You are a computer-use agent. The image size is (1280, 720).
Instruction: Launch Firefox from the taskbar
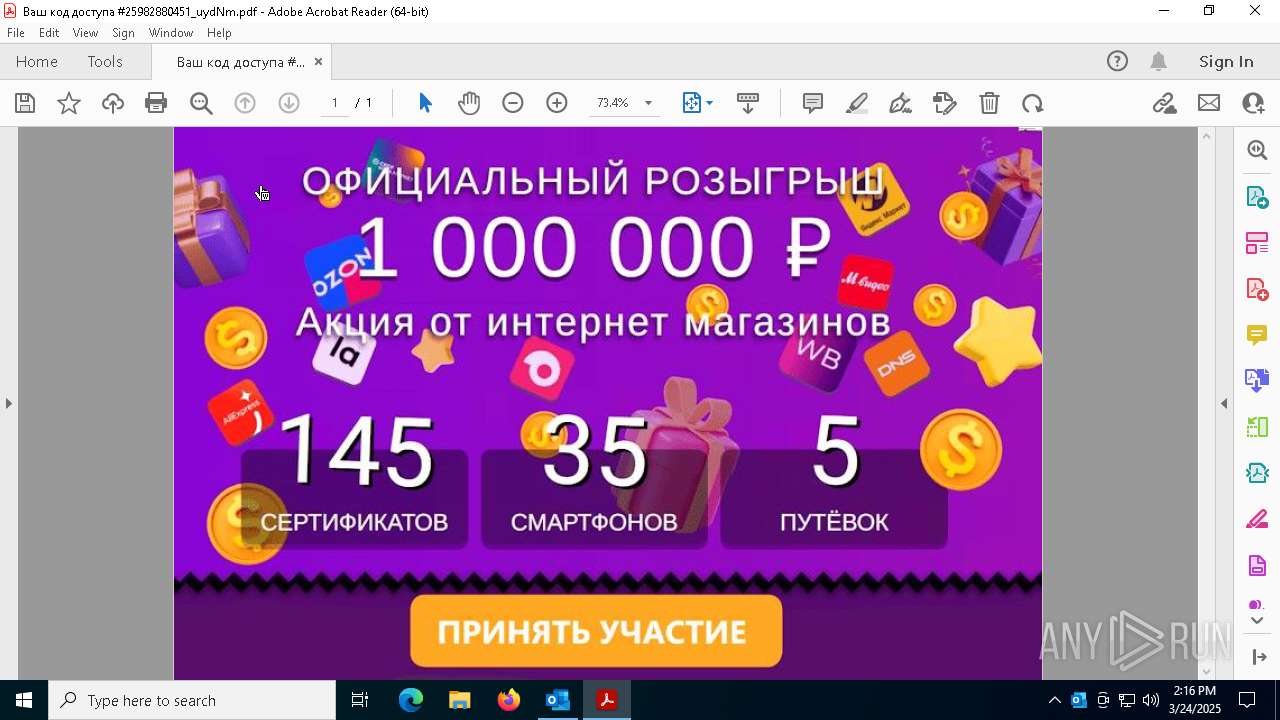pyautogui.click(x=508, y=700)
